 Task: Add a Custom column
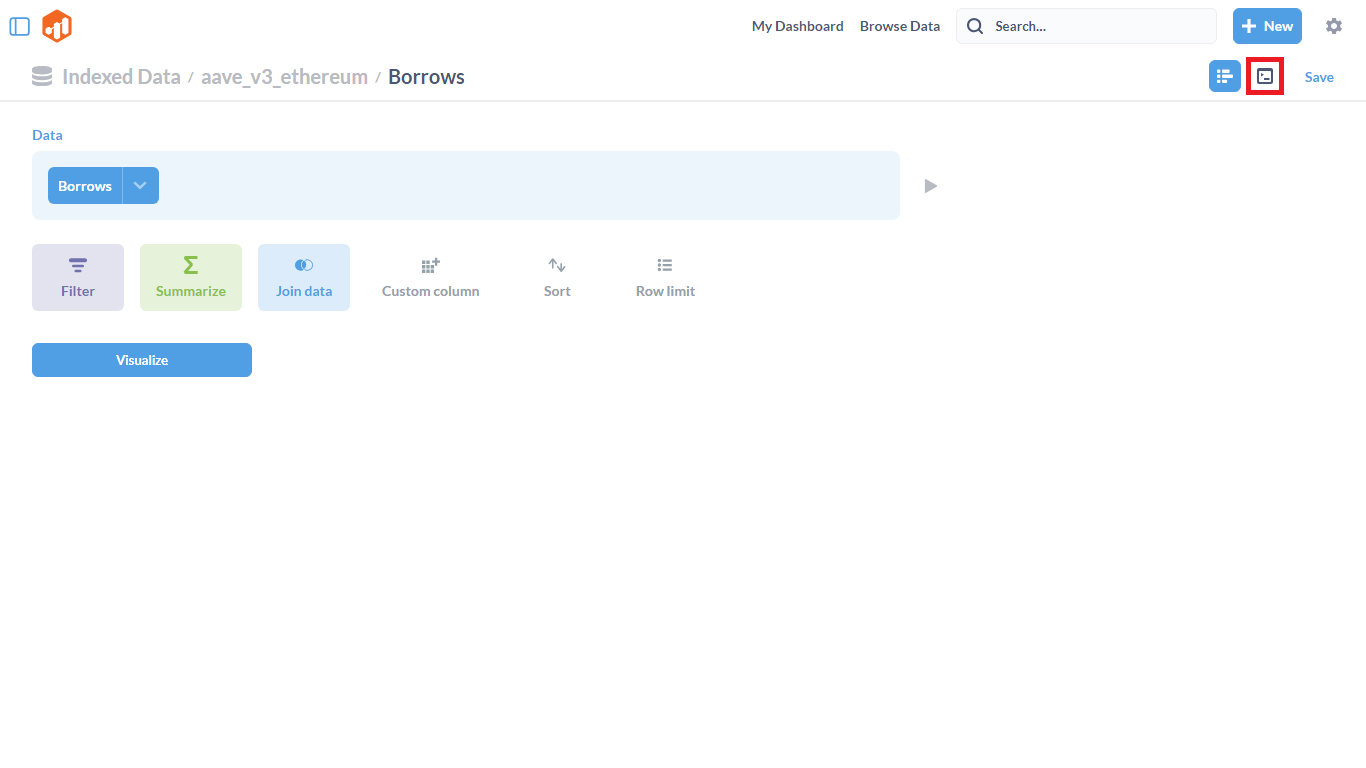431,277
